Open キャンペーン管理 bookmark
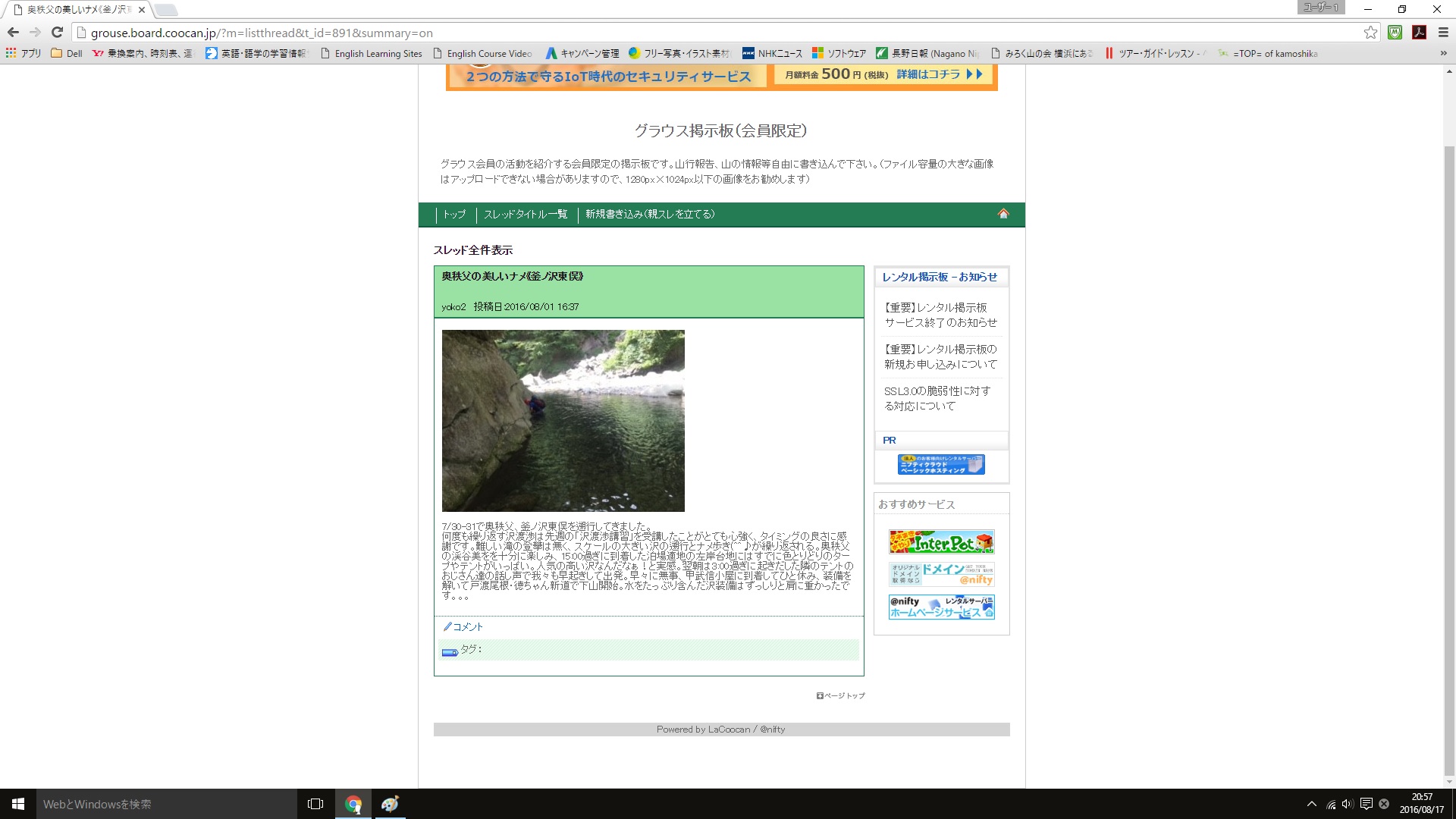 click(582, 53)
